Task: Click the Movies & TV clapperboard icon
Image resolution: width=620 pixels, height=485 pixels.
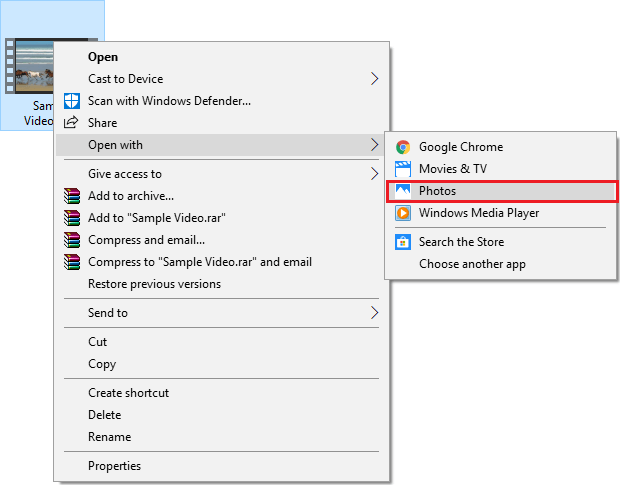Action: (403, 169)
